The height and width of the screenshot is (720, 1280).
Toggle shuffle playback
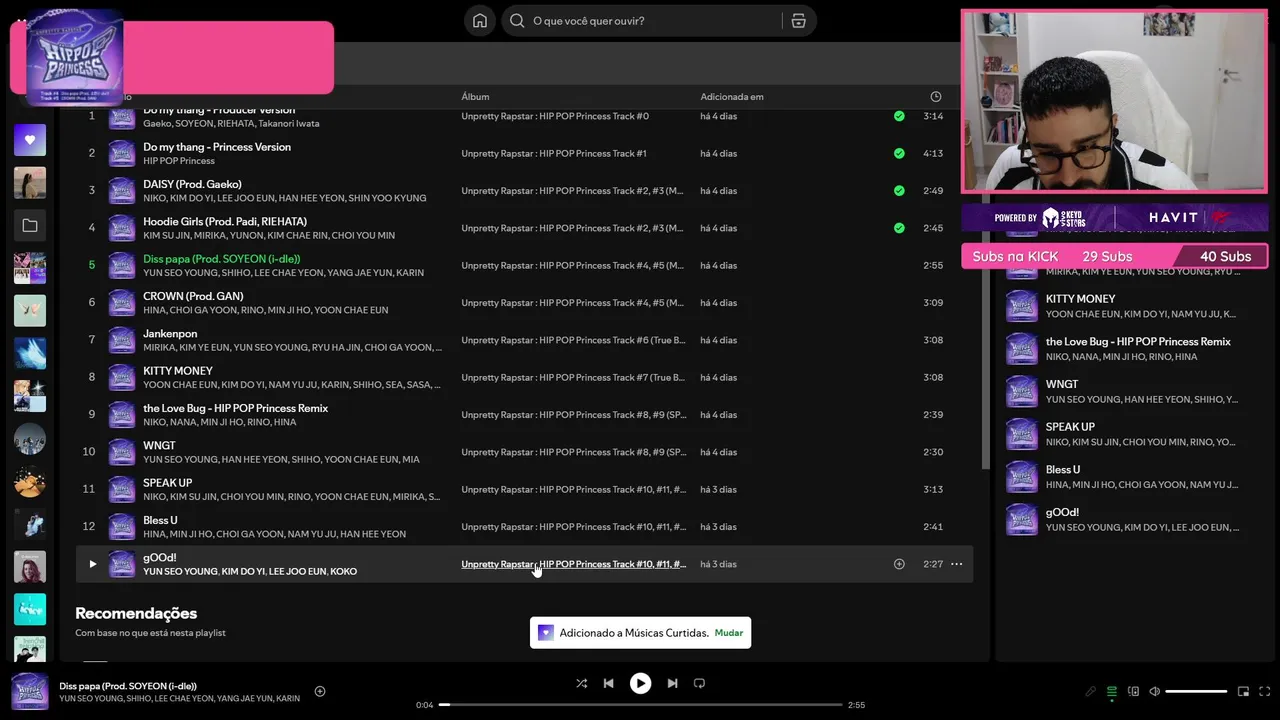pyautogui.click(x=581, y=683)
